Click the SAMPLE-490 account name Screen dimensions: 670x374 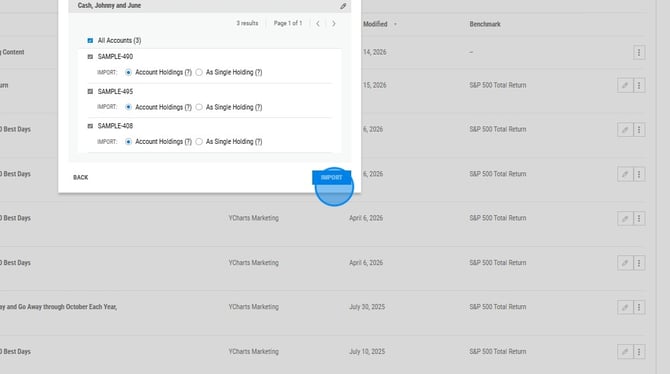(115, 56)
